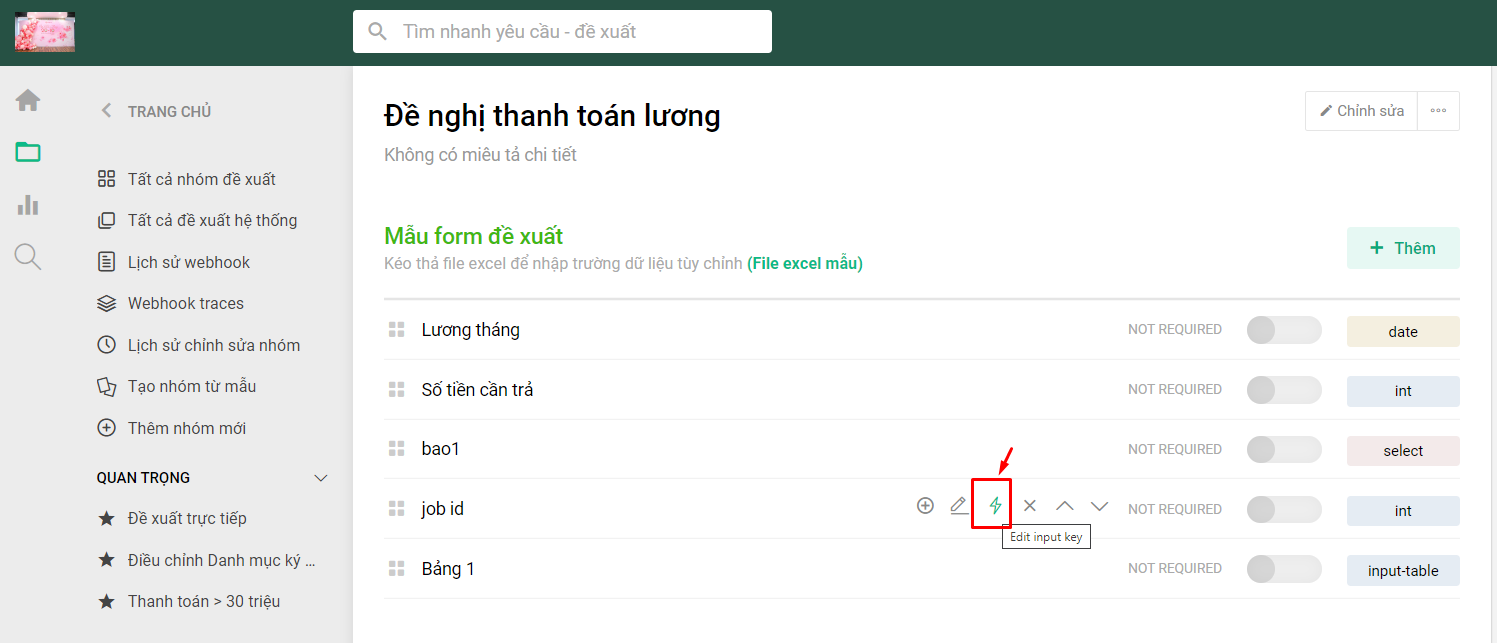Open the File excel mẫu link
1497x643 pixels.
point(805,264)
